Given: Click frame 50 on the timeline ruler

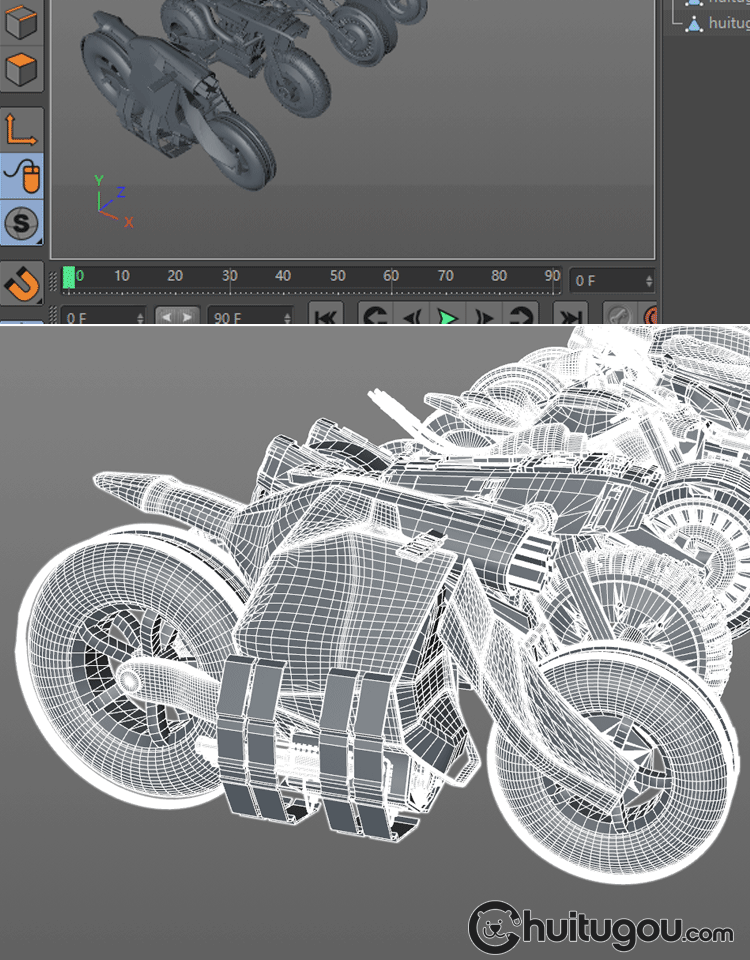Looking at the screenshot, I should tap(337, 277).
